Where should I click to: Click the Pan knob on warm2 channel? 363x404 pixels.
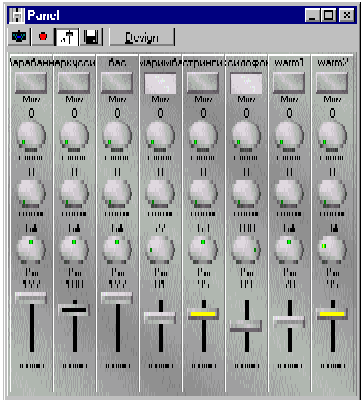click(x=332, y=249)
